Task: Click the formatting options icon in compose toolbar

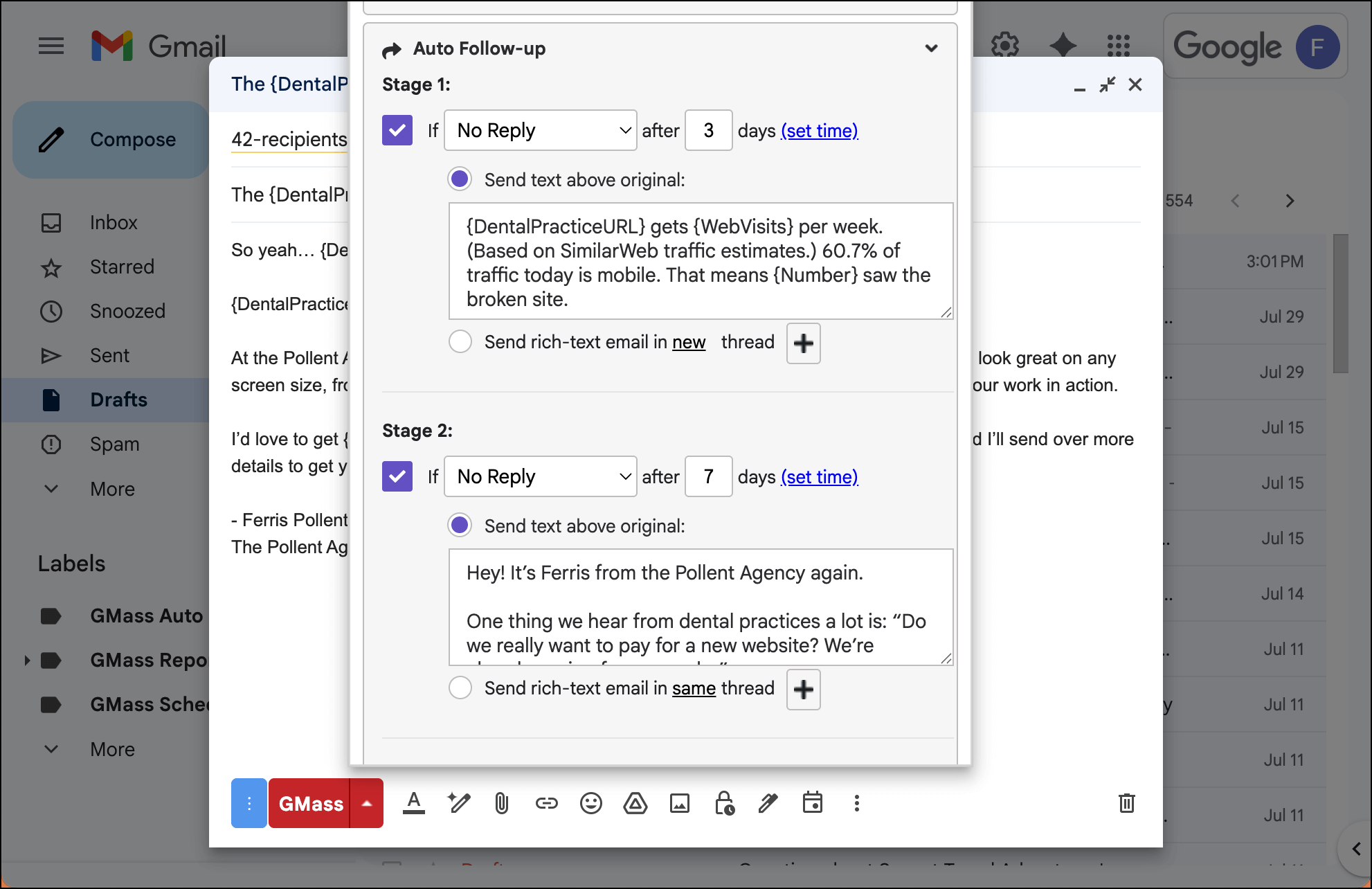Action: (x=414, y=803)
